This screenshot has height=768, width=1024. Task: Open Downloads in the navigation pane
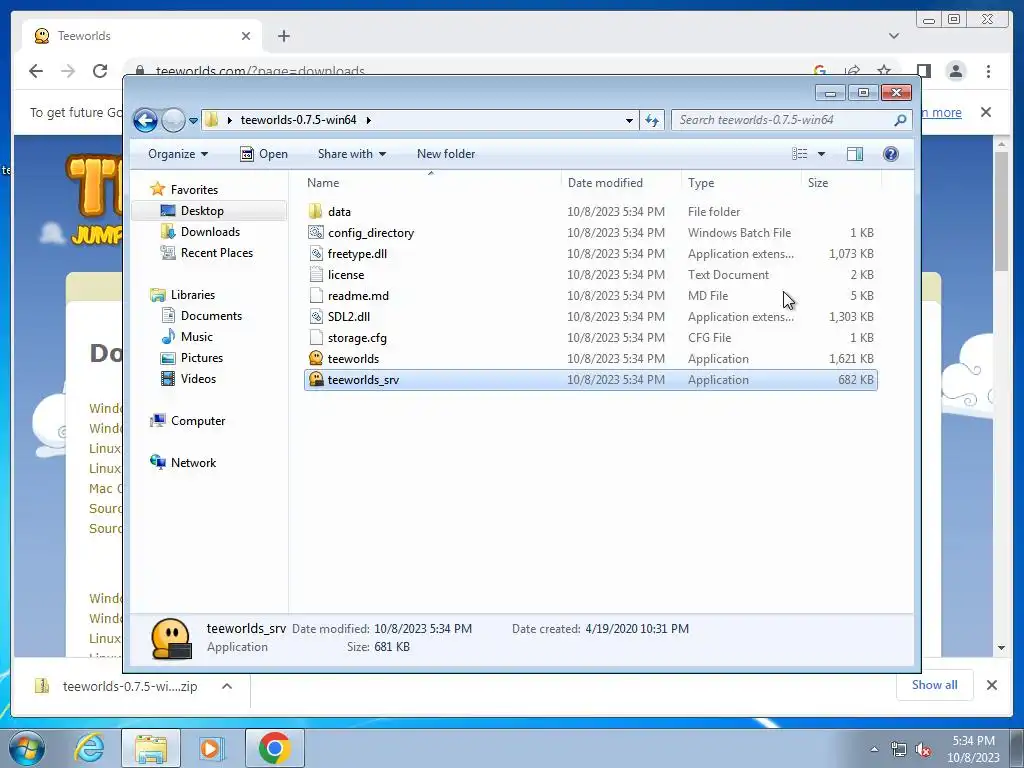[210, 232]
